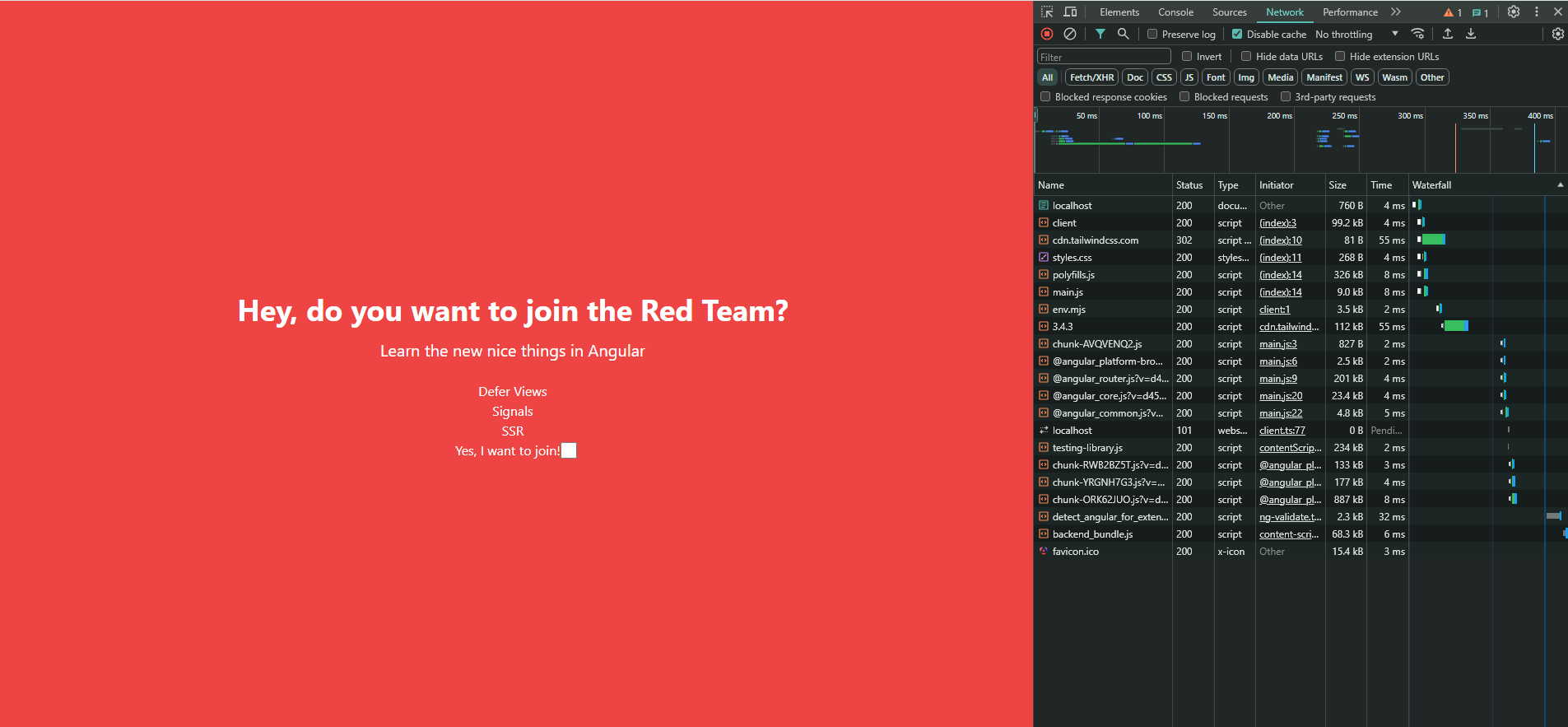Viewport: 1568px width, 727px height.
Task: Click the export HAR download icon
Action: click(1471, 34)
